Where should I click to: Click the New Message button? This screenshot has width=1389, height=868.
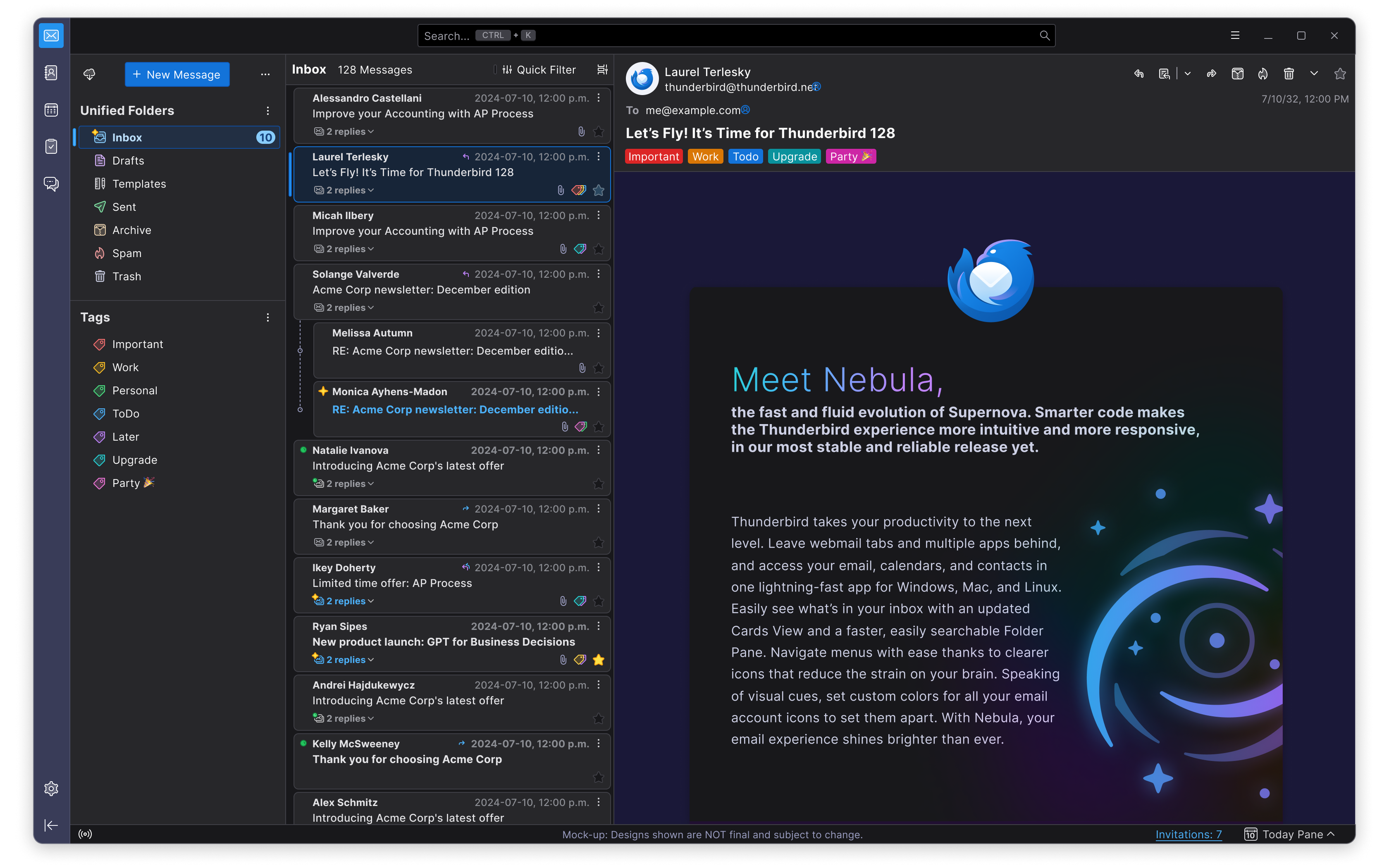(177, 75)
